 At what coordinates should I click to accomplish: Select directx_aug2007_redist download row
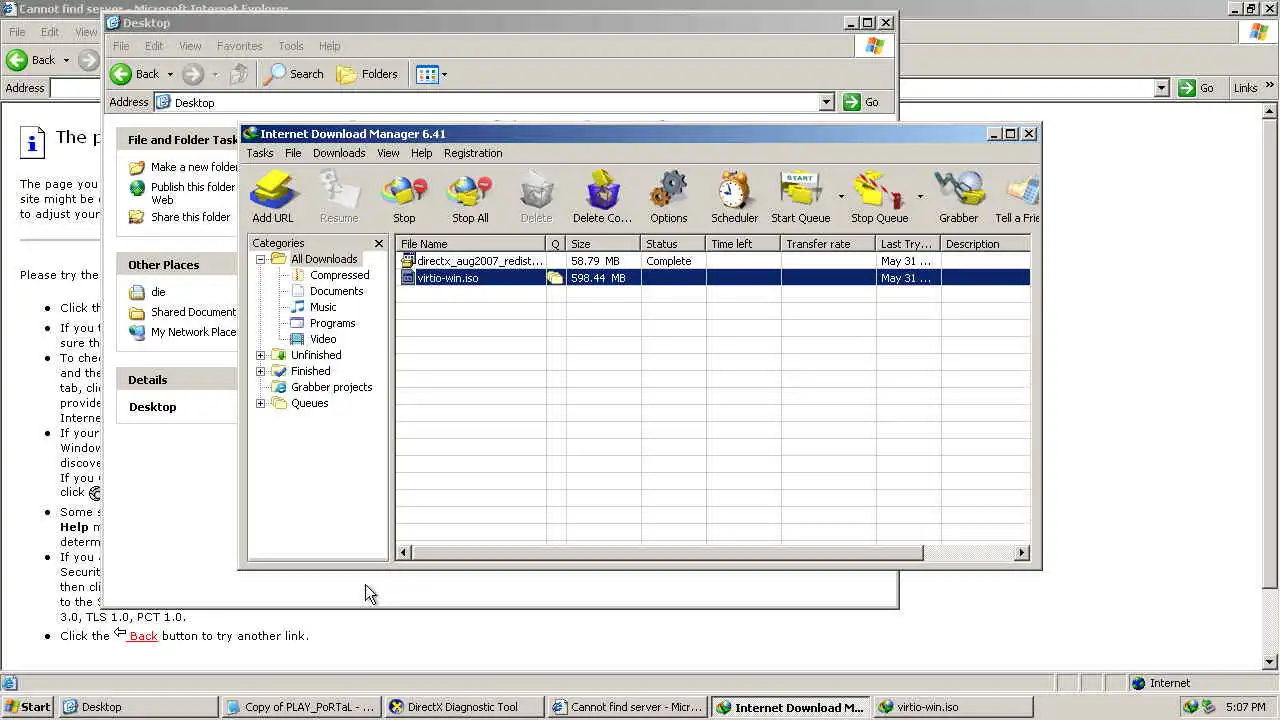(x=713, y=261)
